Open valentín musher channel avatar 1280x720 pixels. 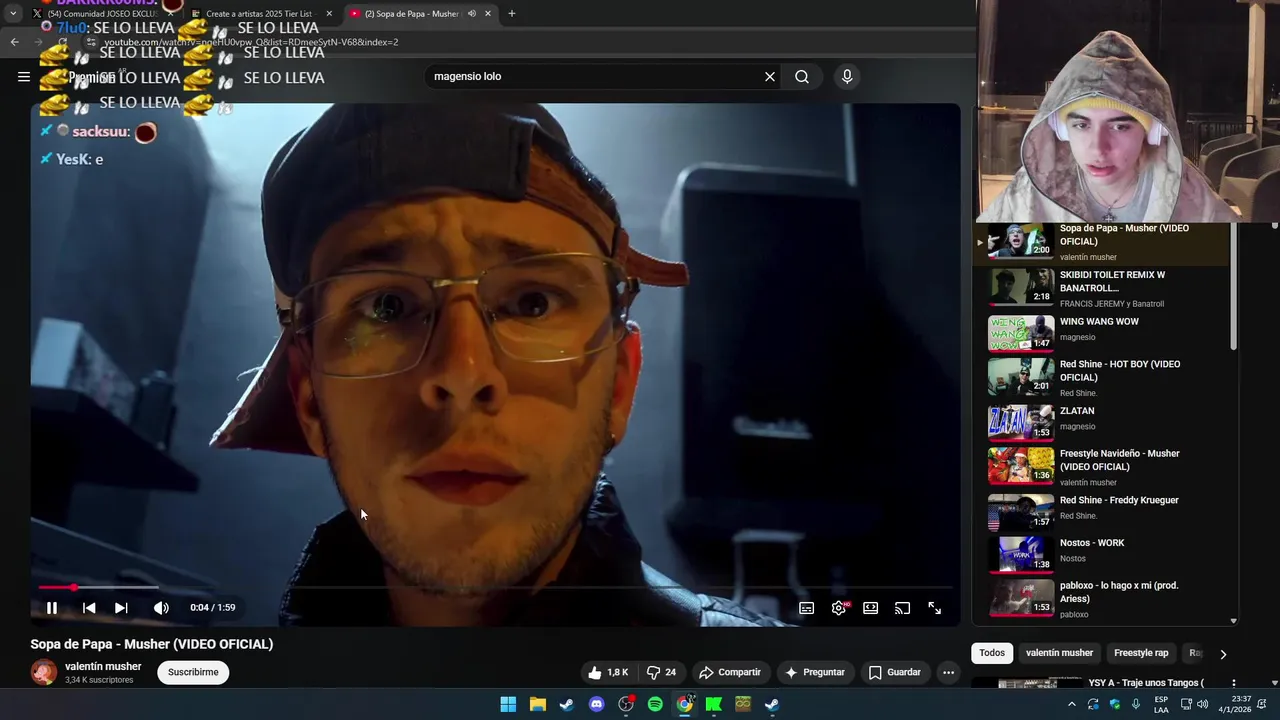click(44, 672)
